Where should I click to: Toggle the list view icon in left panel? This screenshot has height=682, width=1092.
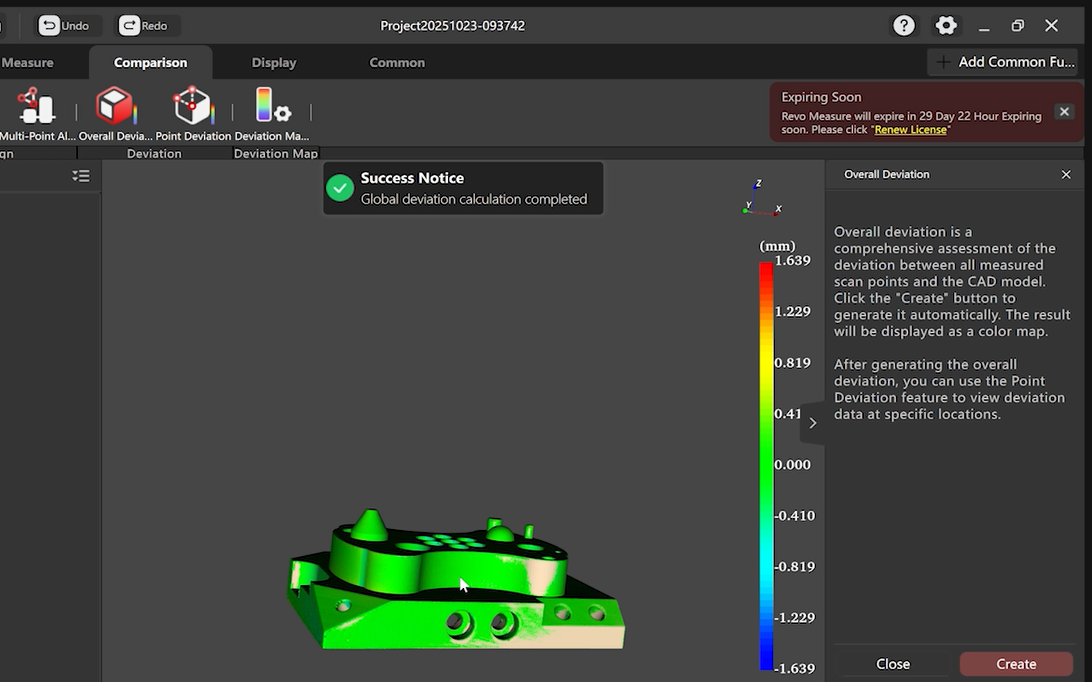tap(81, 176)
